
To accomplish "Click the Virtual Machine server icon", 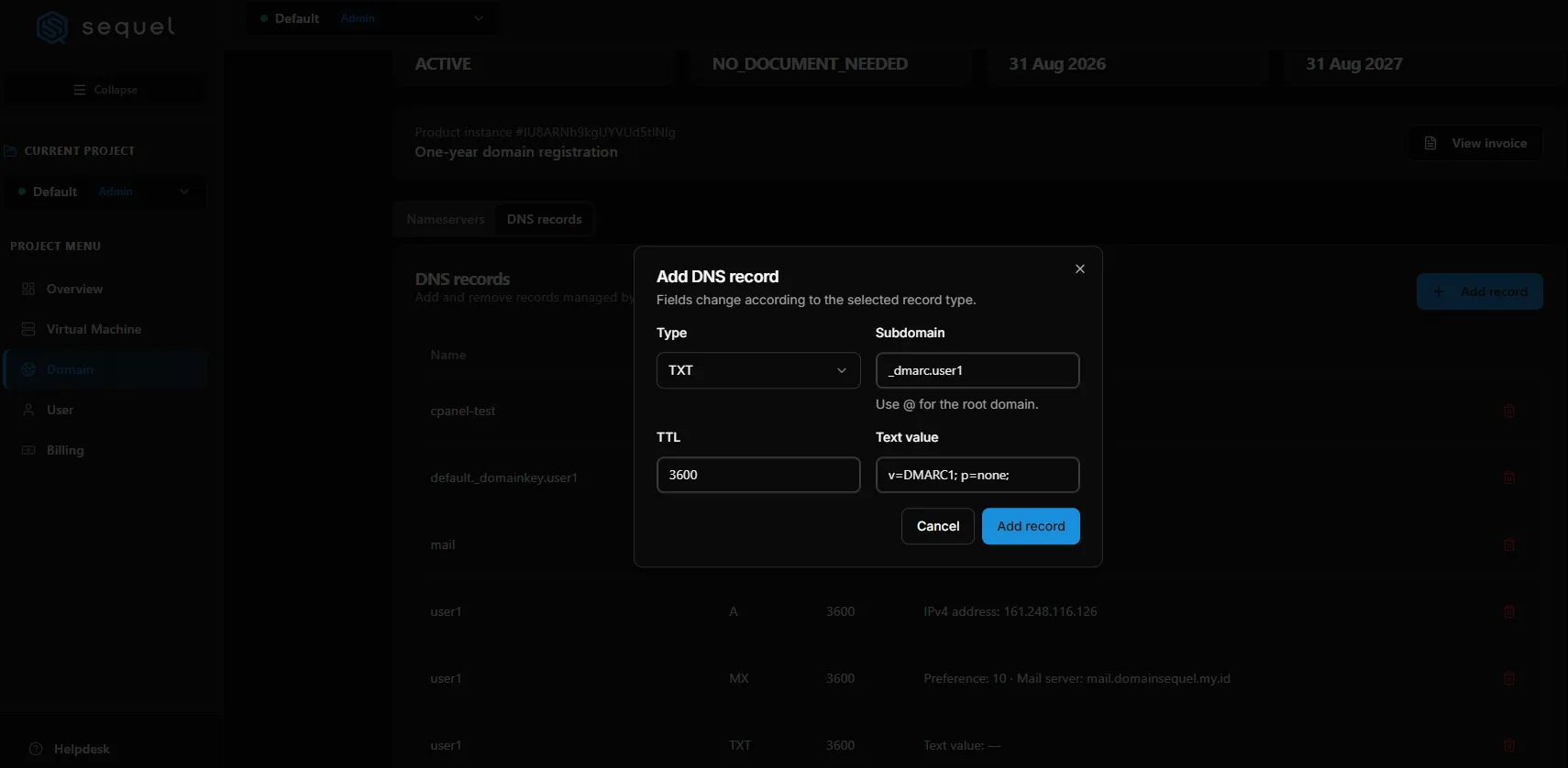I will click(28, 329).
